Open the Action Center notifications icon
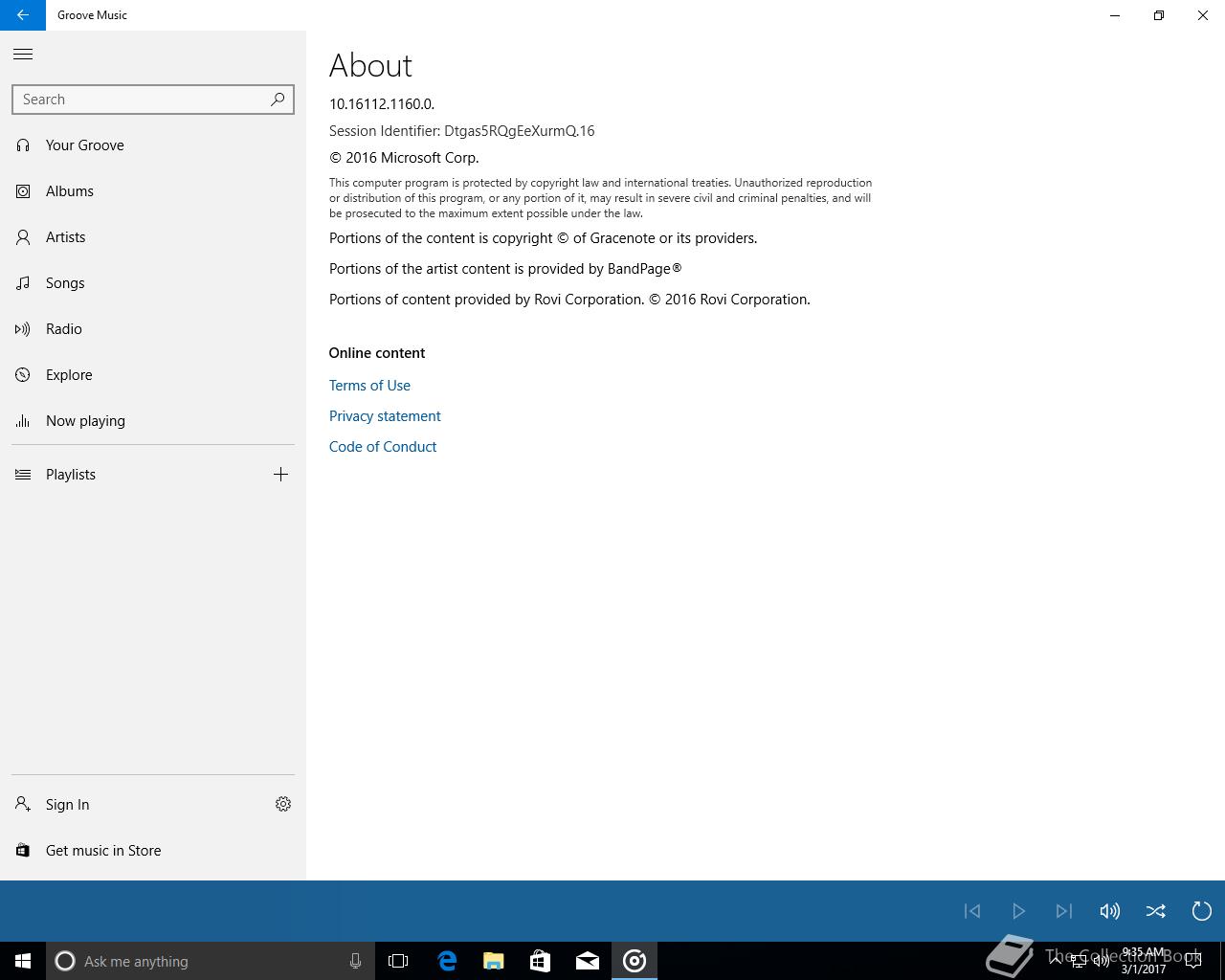The height and width of the screenshot is (980, 1225). [x=1192, y=961]
